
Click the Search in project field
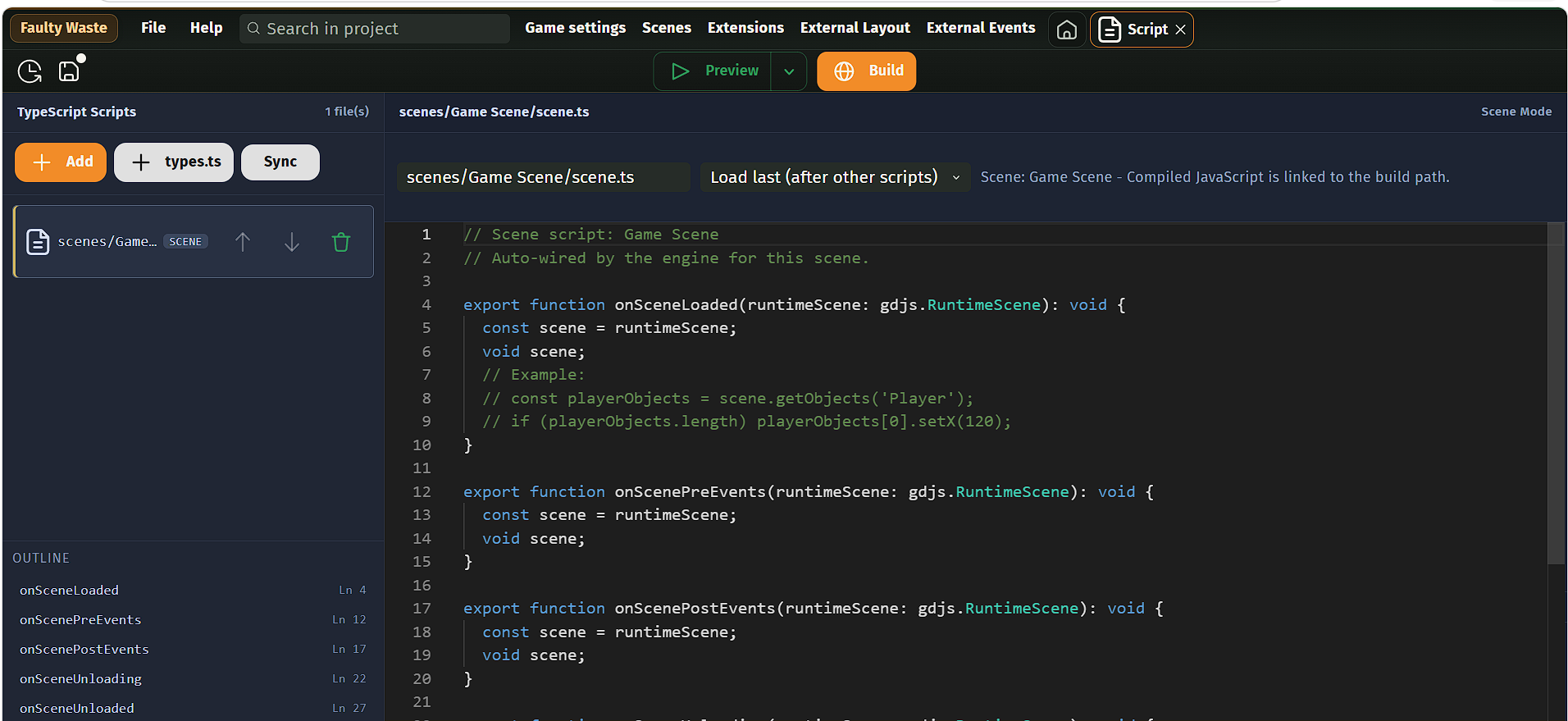point(375,29)
